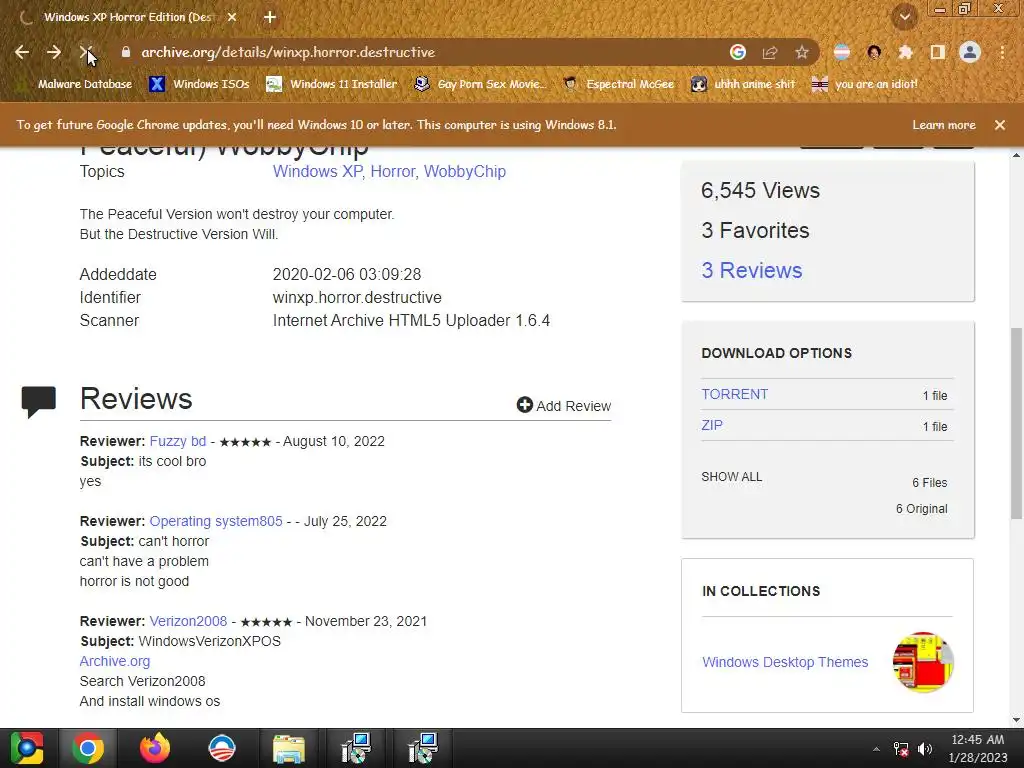Open the Extensions puzzle icon
Image resolution: width=1024 pixels, height=768 pixels.
pos(905,52)
